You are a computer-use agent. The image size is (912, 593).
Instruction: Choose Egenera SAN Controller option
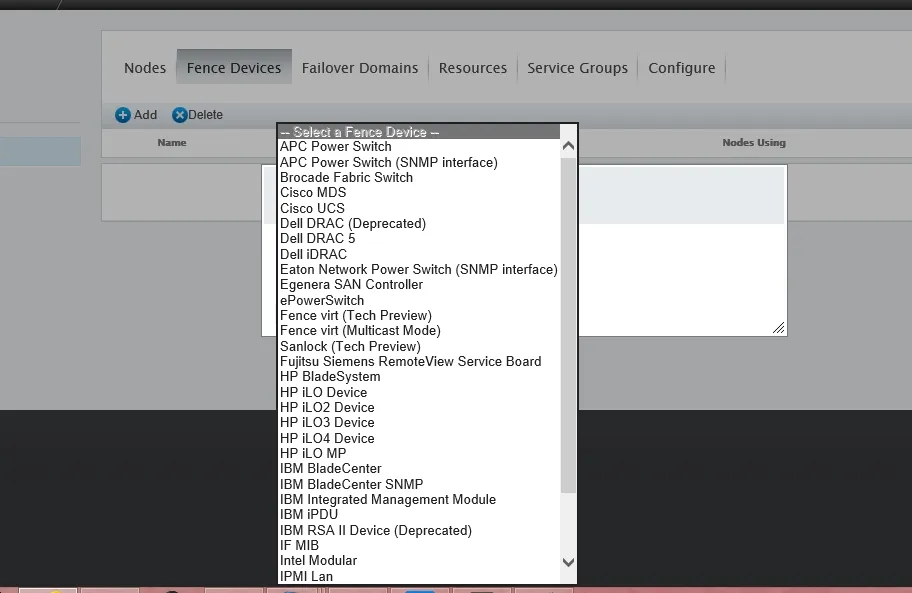(x=419, y=284)
